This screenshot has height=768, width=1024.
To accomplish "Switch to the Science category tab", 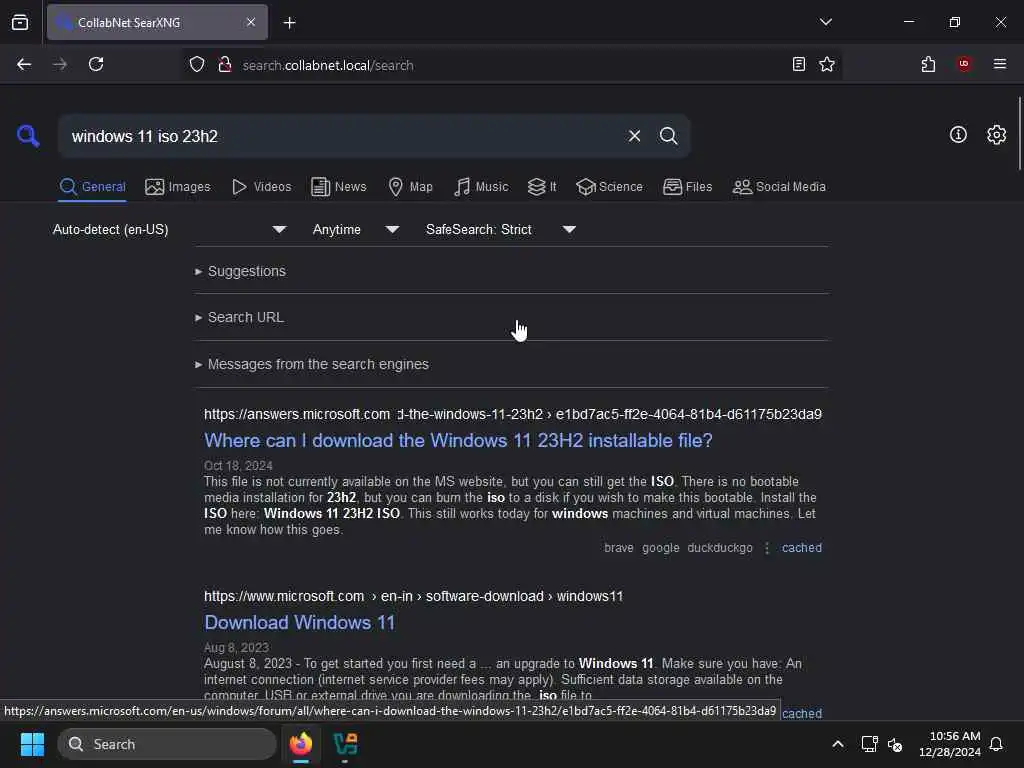I will click(x=609, y=187).
